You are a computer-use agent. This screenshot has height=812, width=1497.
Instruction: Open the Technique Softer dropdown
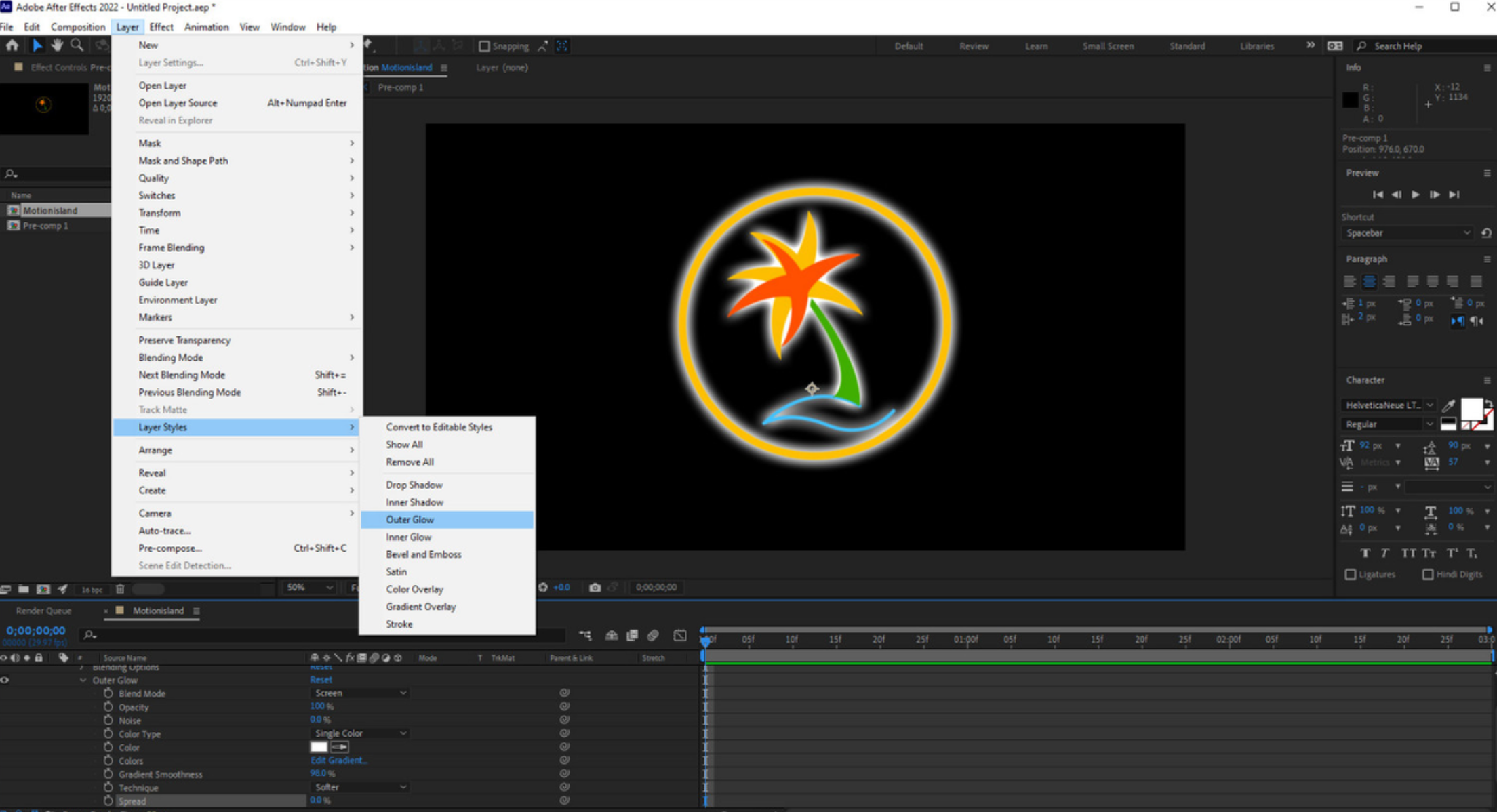click(x=360, y=787)
